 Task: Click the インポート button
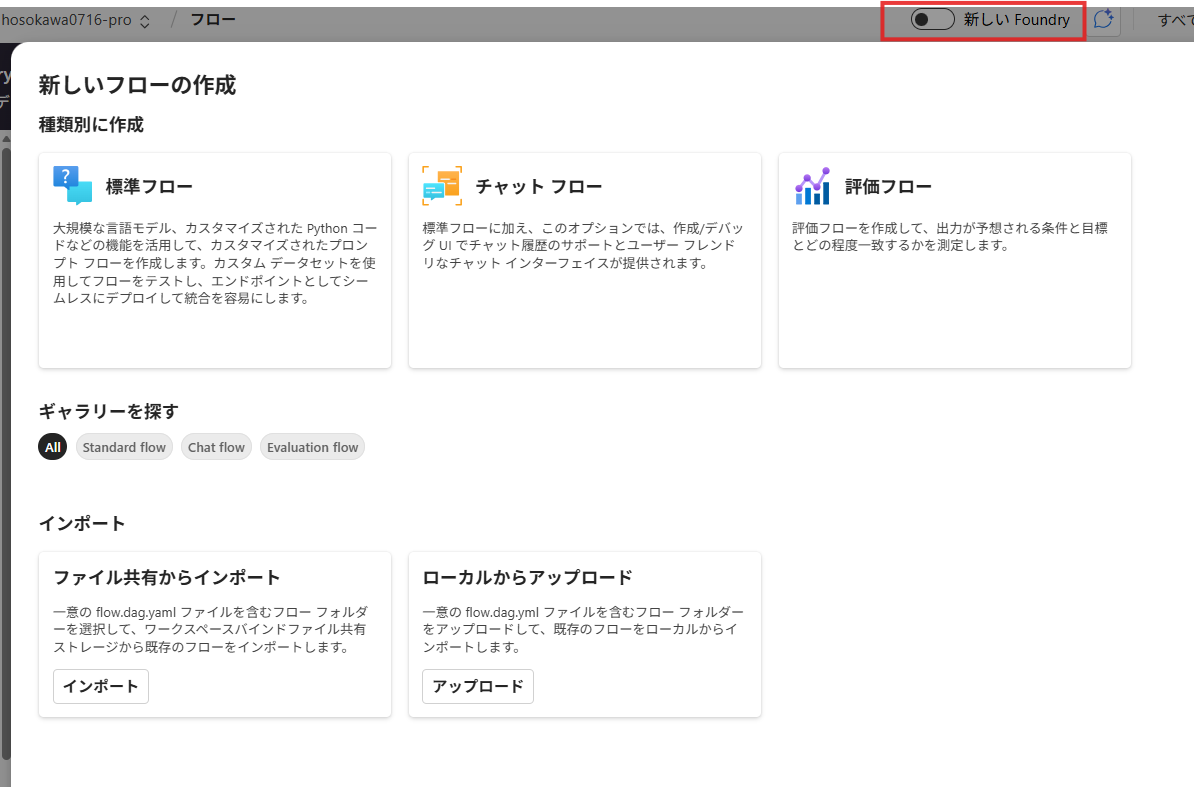101,687
